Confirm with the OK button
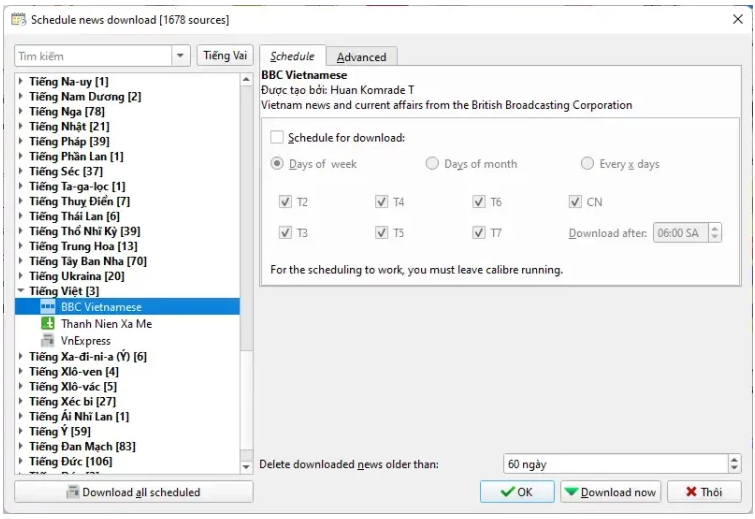This screenshot has height=519, width=755. coord(517,492)
